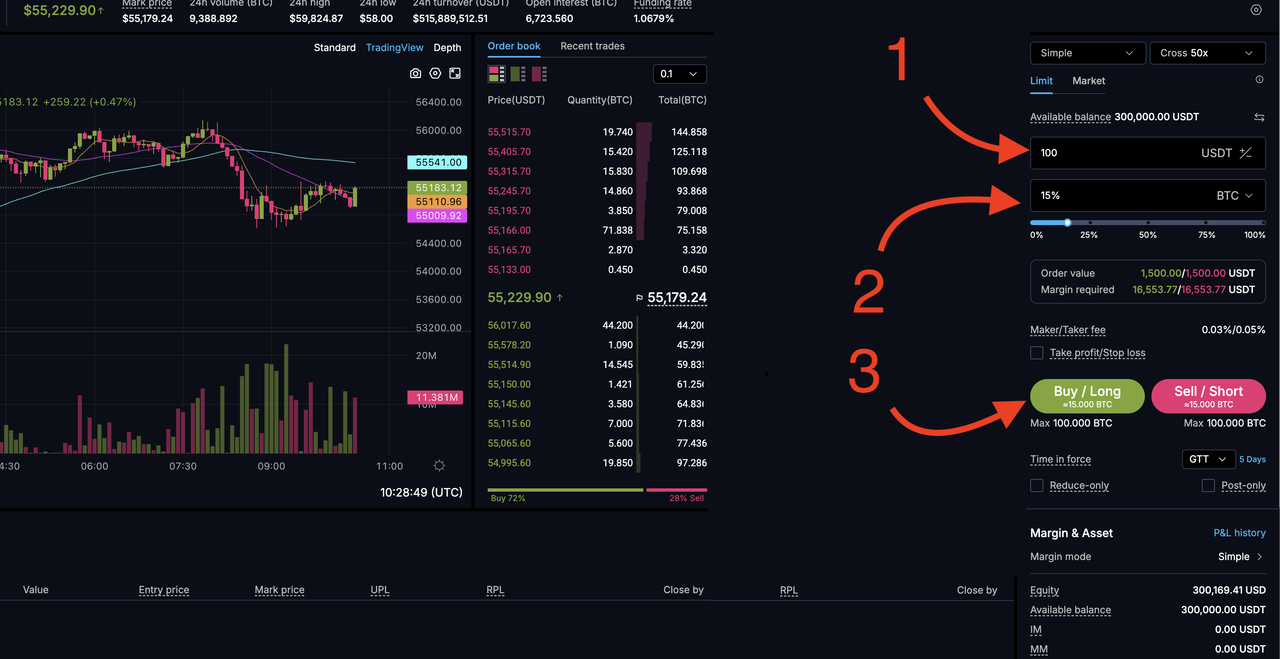Click flag icon next to mark price 55,179.24
The image size is (1280, 659).
click(639, 298)
